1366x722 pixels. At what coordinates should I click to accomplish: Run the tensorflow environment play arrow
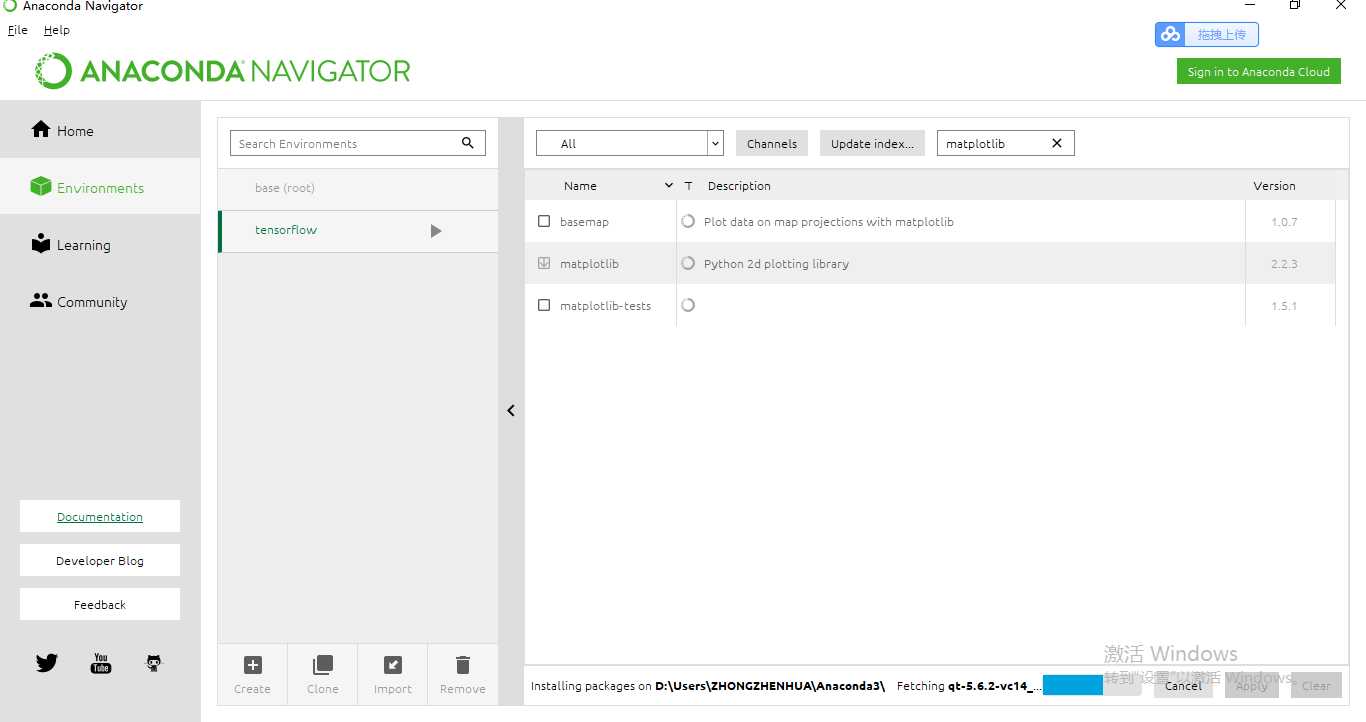(436, 231)
